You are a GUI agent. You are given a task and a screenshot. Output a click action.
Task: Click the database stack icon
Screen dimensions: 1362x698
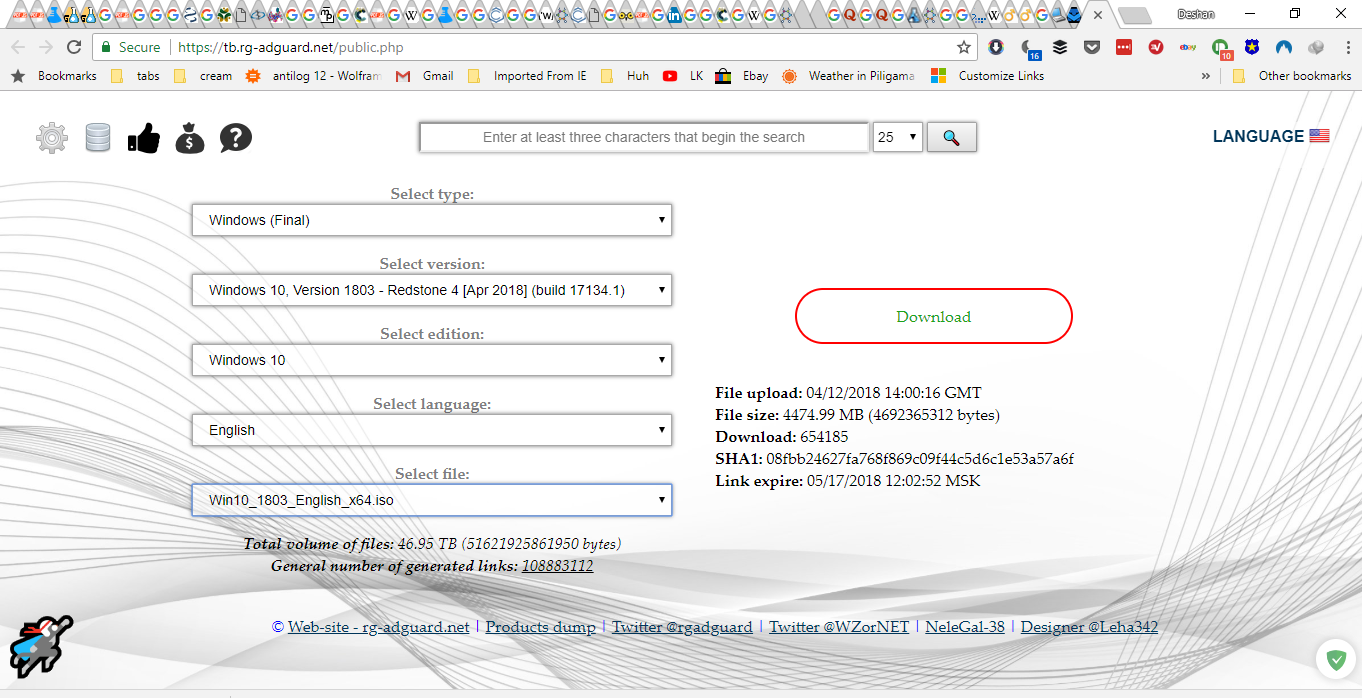pos(98,137)
